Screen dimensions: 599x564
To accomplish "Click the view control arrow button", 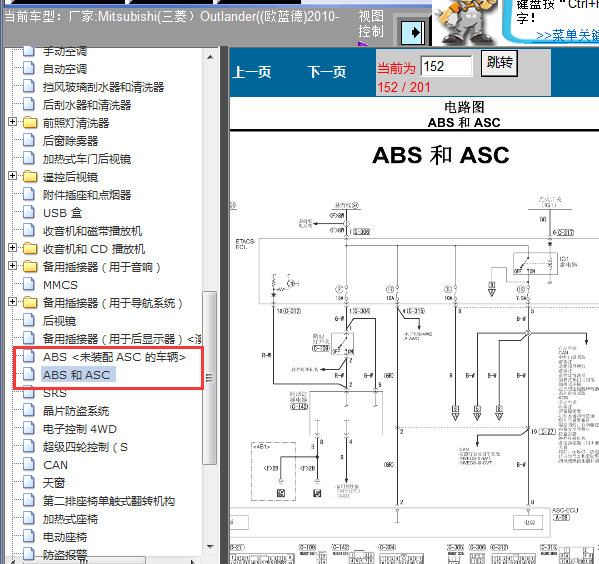I will tap(413, 32).
